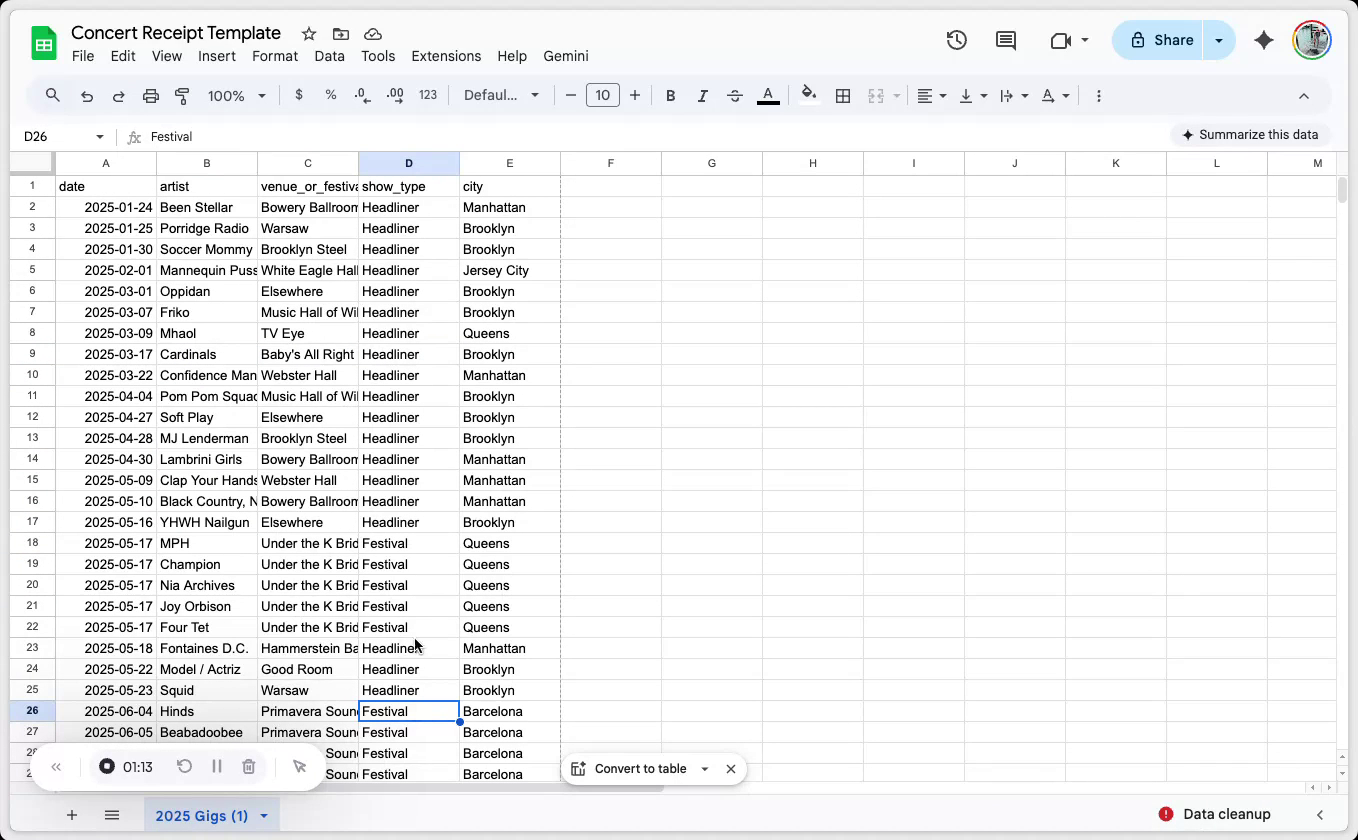Increase font size with plus
This screenshot has height=840, width=1358.
[635, 95]
